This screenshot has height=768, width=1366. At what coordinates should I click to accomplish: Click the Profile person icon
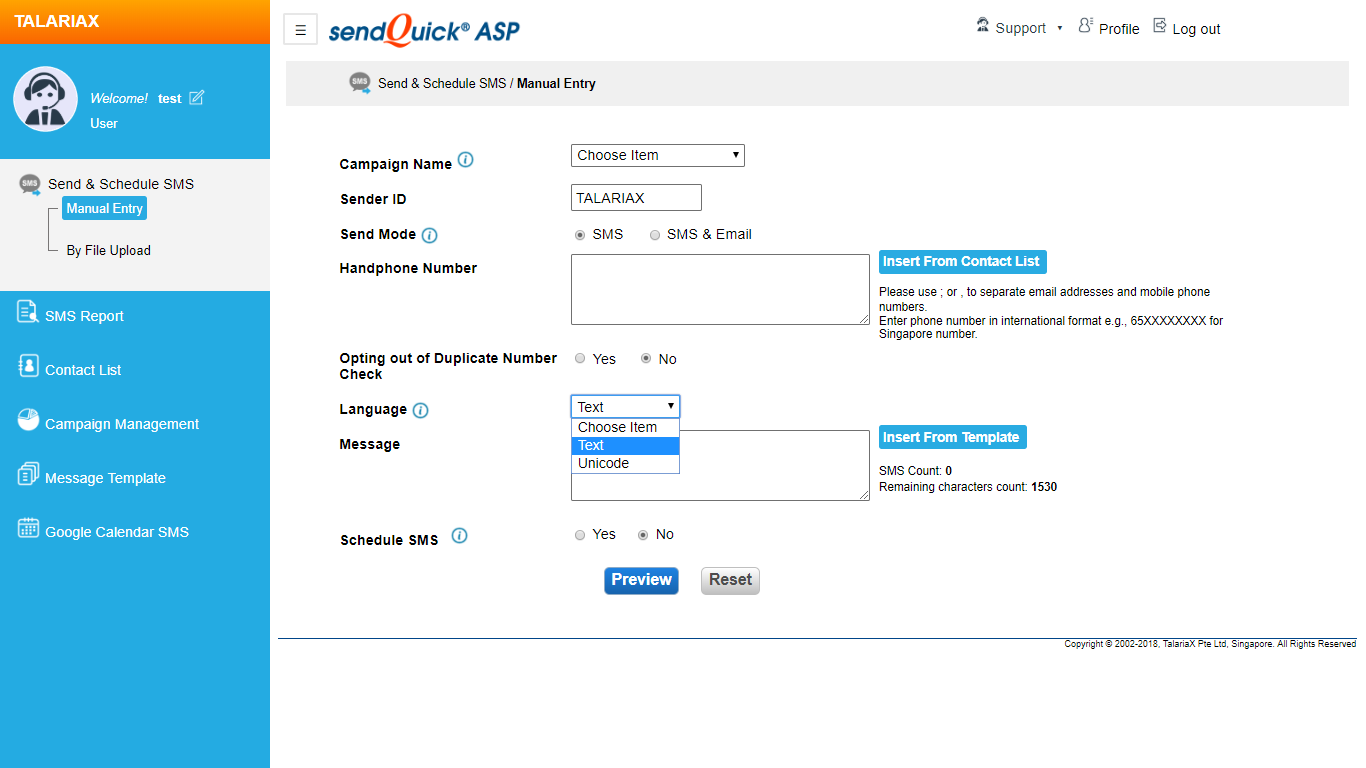coord(1086,26)
